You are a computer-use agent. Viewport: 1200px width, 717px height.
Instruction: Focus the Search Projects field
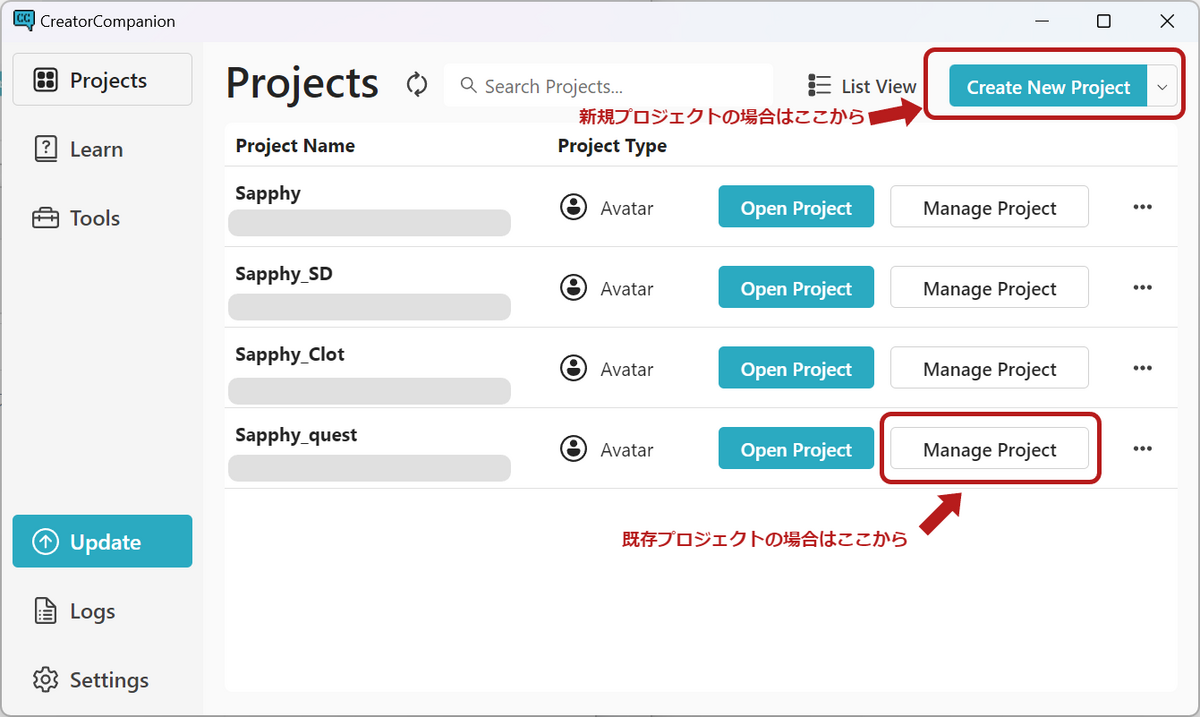609,86
